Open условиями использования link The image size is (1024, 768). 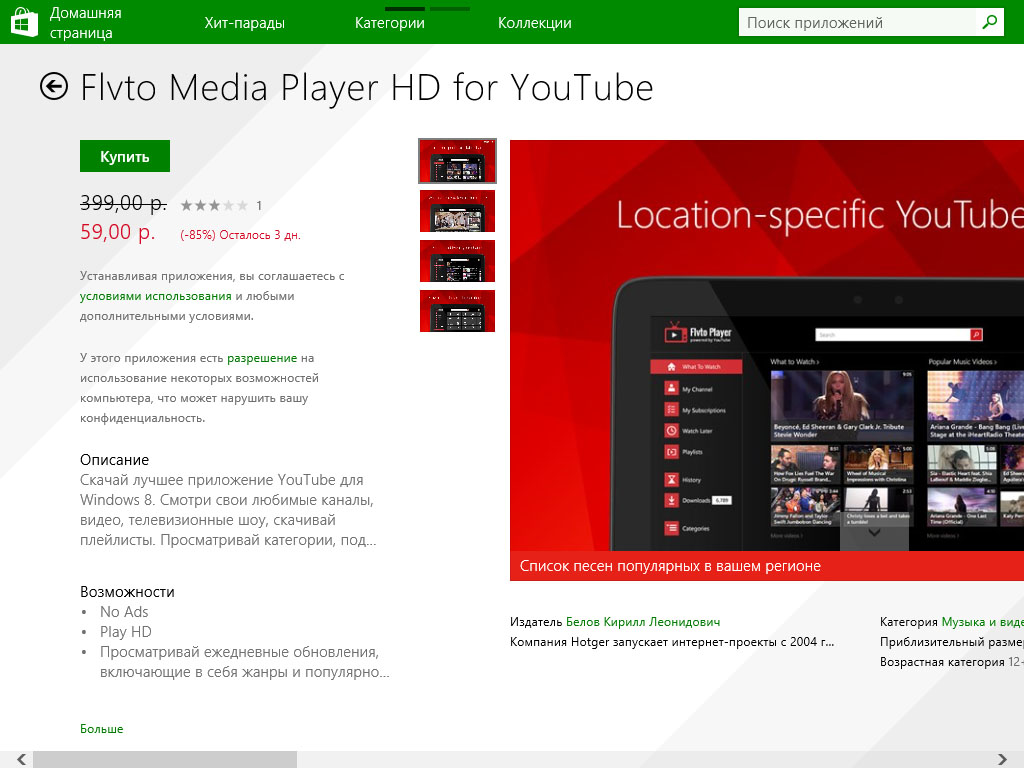point(155,296)
